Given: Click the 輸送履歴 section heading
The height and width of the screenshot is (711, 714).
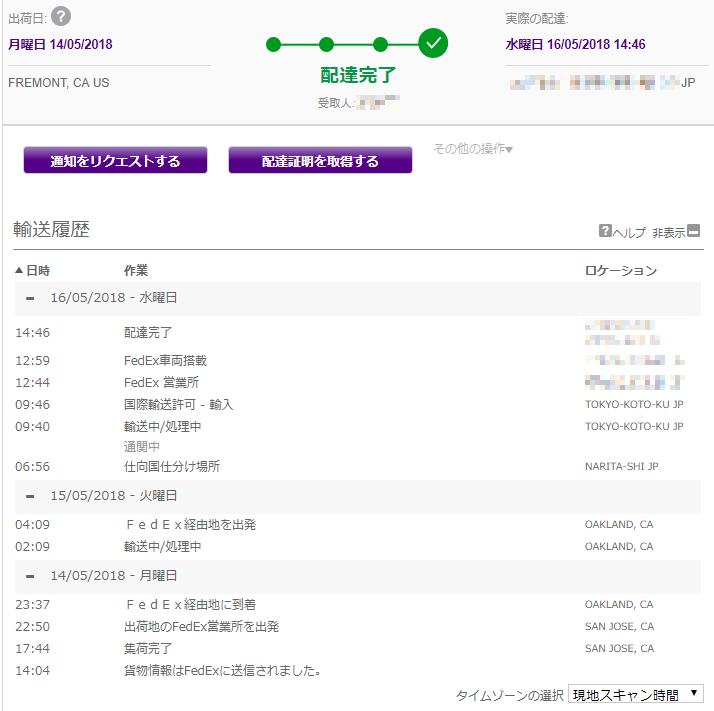Looking at the screenshot, I should [51, 229].
